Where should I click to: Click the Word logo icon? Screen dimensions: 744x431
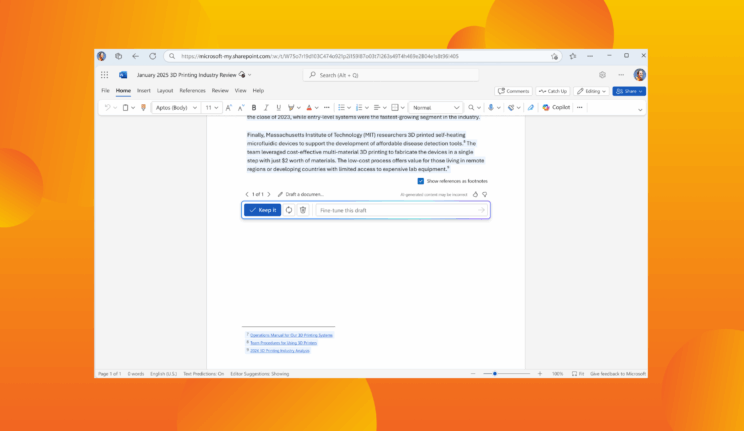[123, 75]
